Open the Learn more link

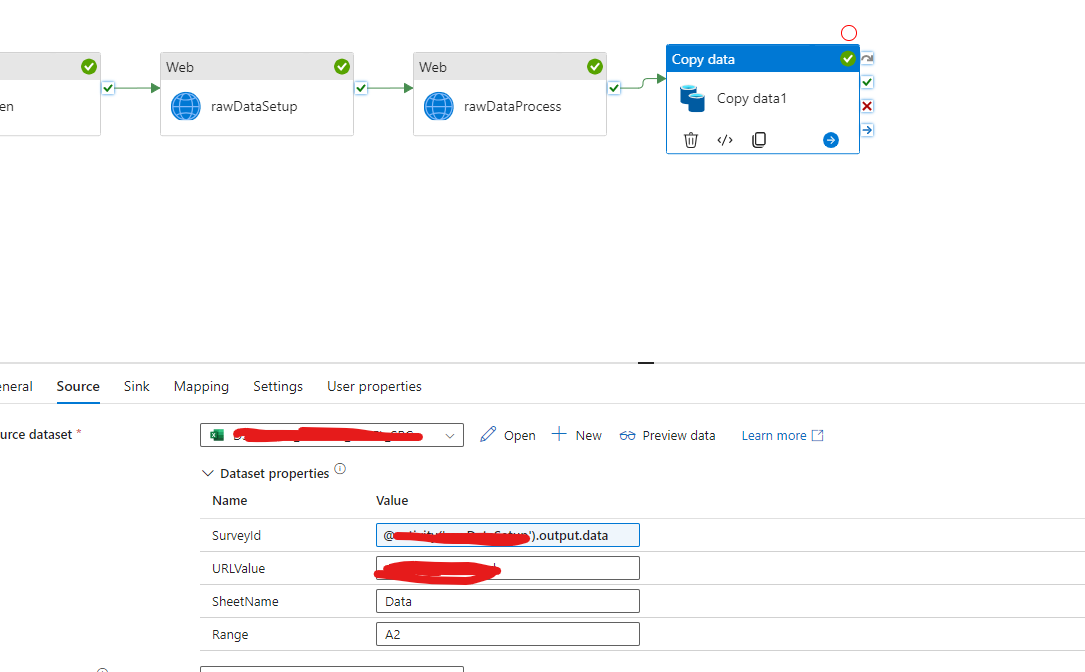[773, 435]
